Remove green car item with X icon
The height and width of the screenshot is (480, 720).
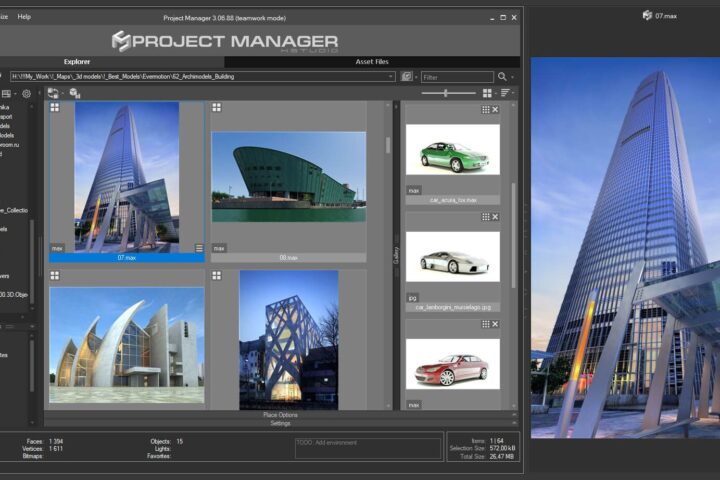click(x=495, y=109)
